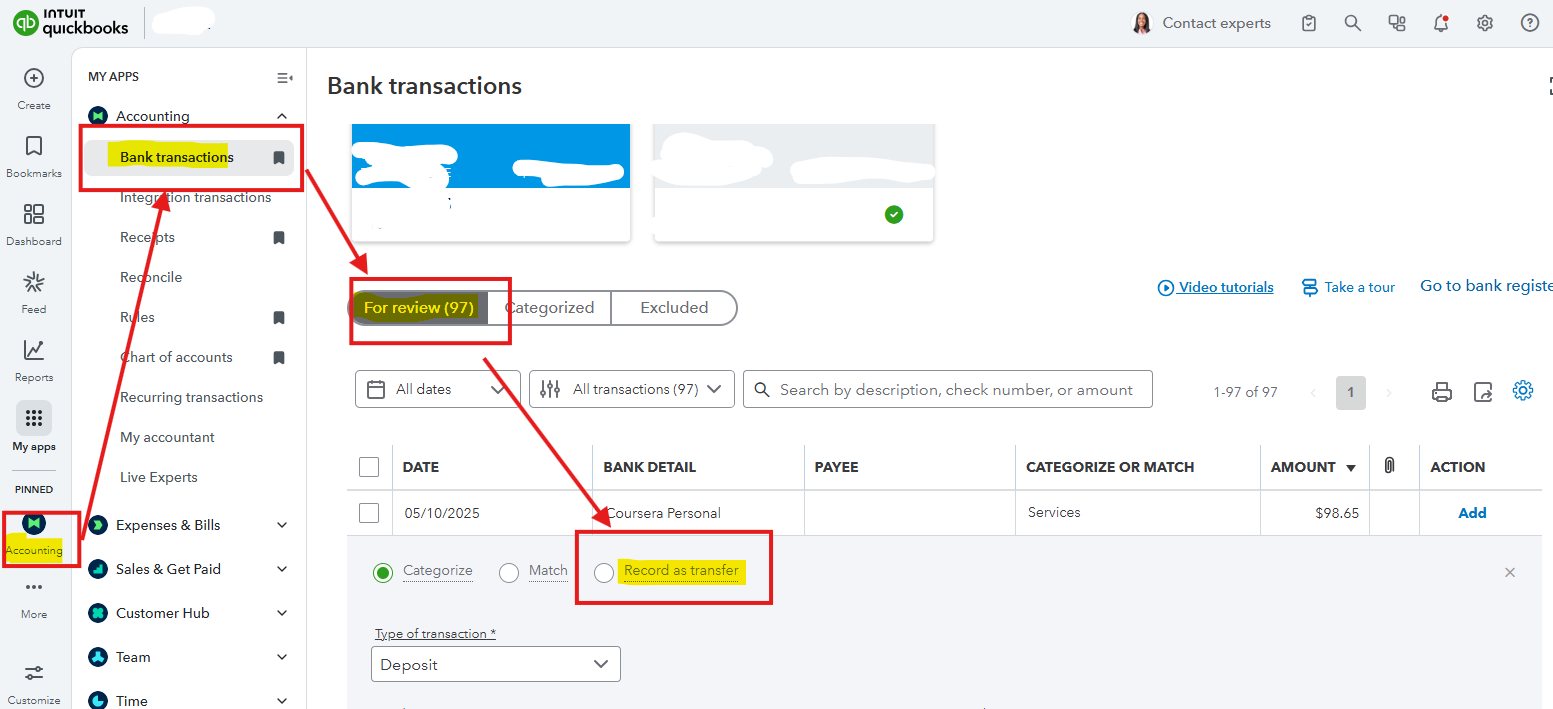
Task: Close the expanded transaction panel
Action: click(x=1510, y=572)
